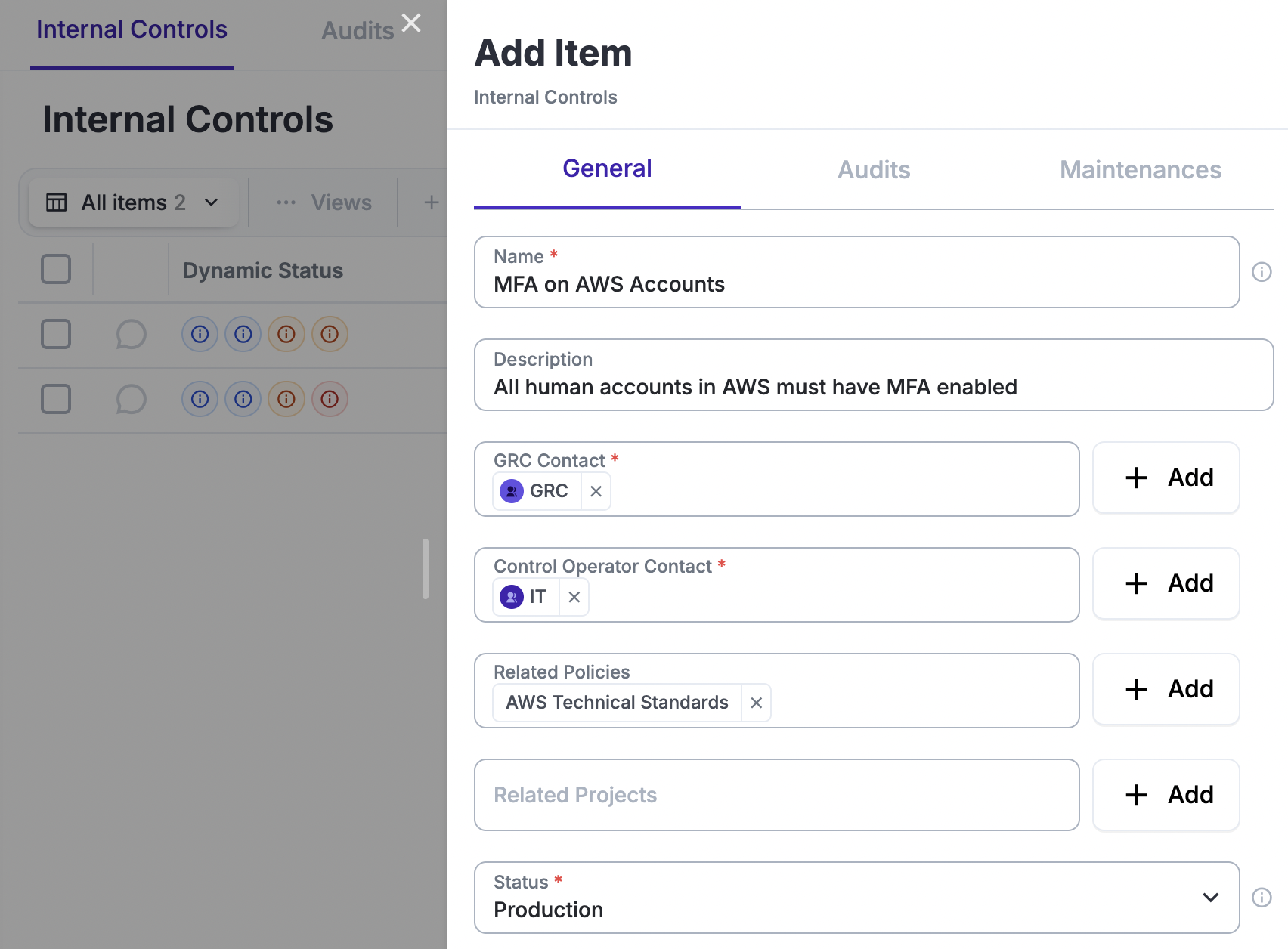Click the info icon beside Status field
1288x949 pixels.
(1262, 898)
